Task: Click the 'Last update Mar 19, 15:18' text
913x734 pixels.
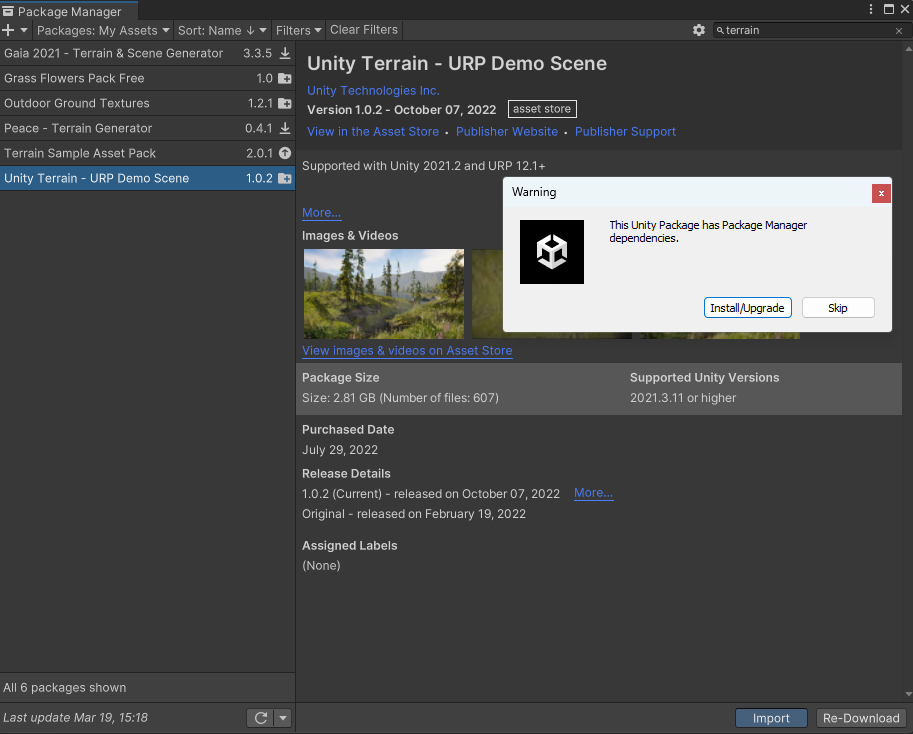Action: (75, 718)
